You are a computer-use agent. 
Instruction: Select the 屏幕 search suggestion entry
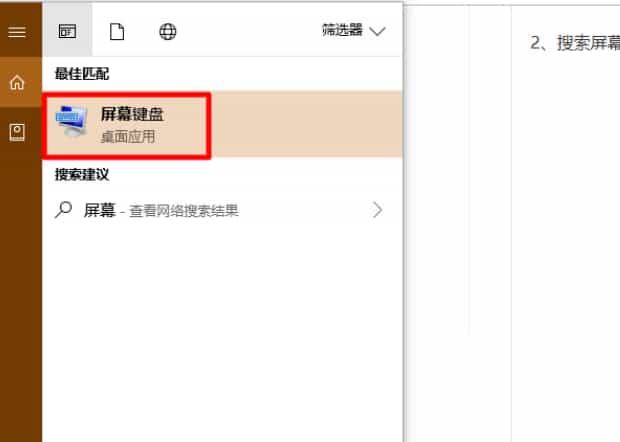click(222, 210)
